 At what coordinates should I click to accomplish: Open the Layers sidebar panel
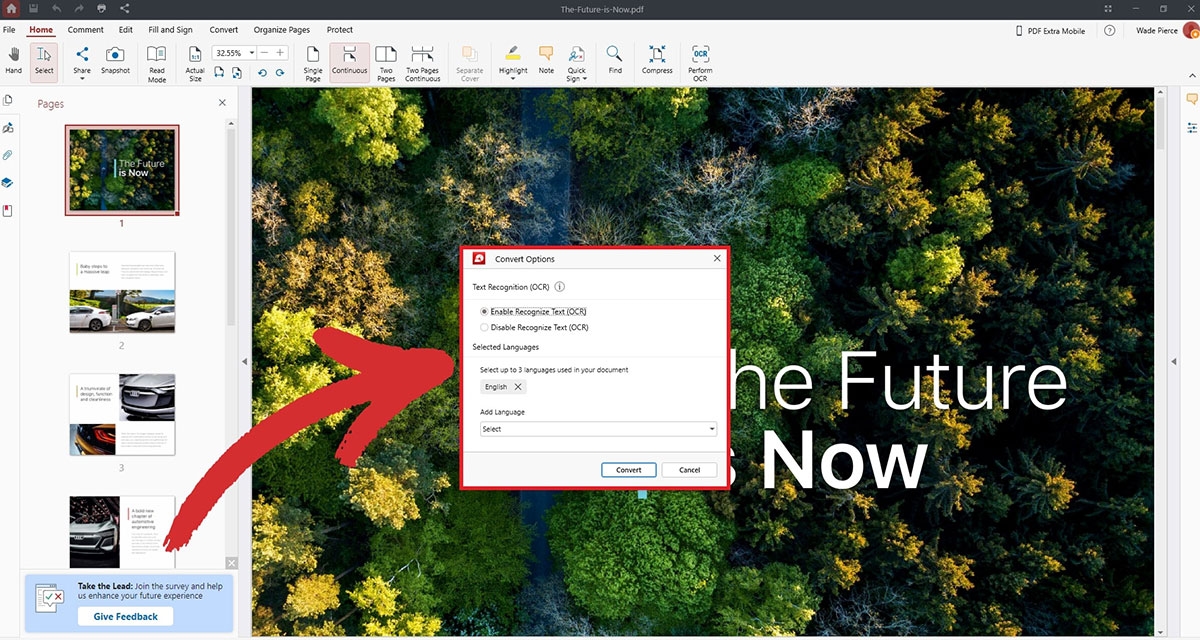pyautogui.click(x=8, y=183)
